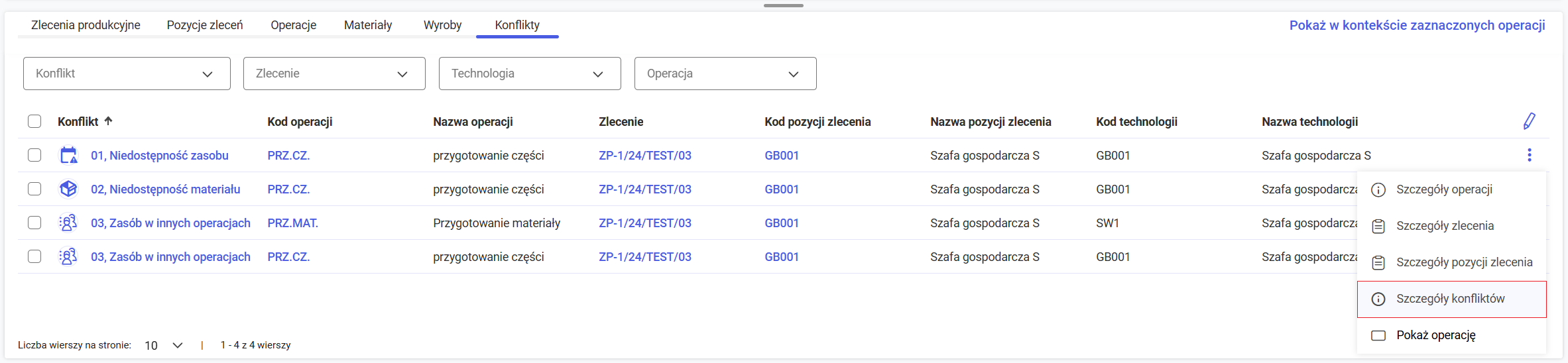Click the clipboard icon beside Szczegóły zlecenia

[x=1378, y=227]
